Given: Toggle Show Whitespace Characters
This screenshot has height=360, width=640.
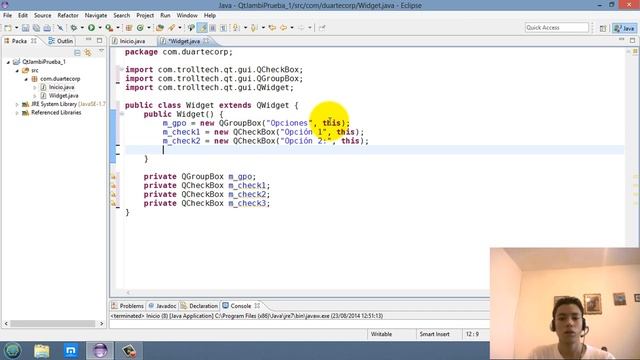Looking at the screenshot, I should 223,28.
